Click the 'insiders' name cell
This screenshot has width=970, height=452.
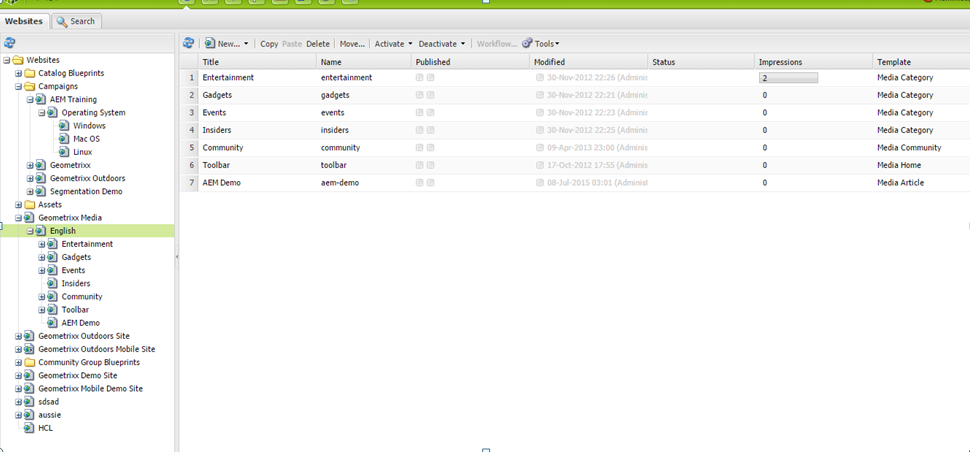coord(335,130)
